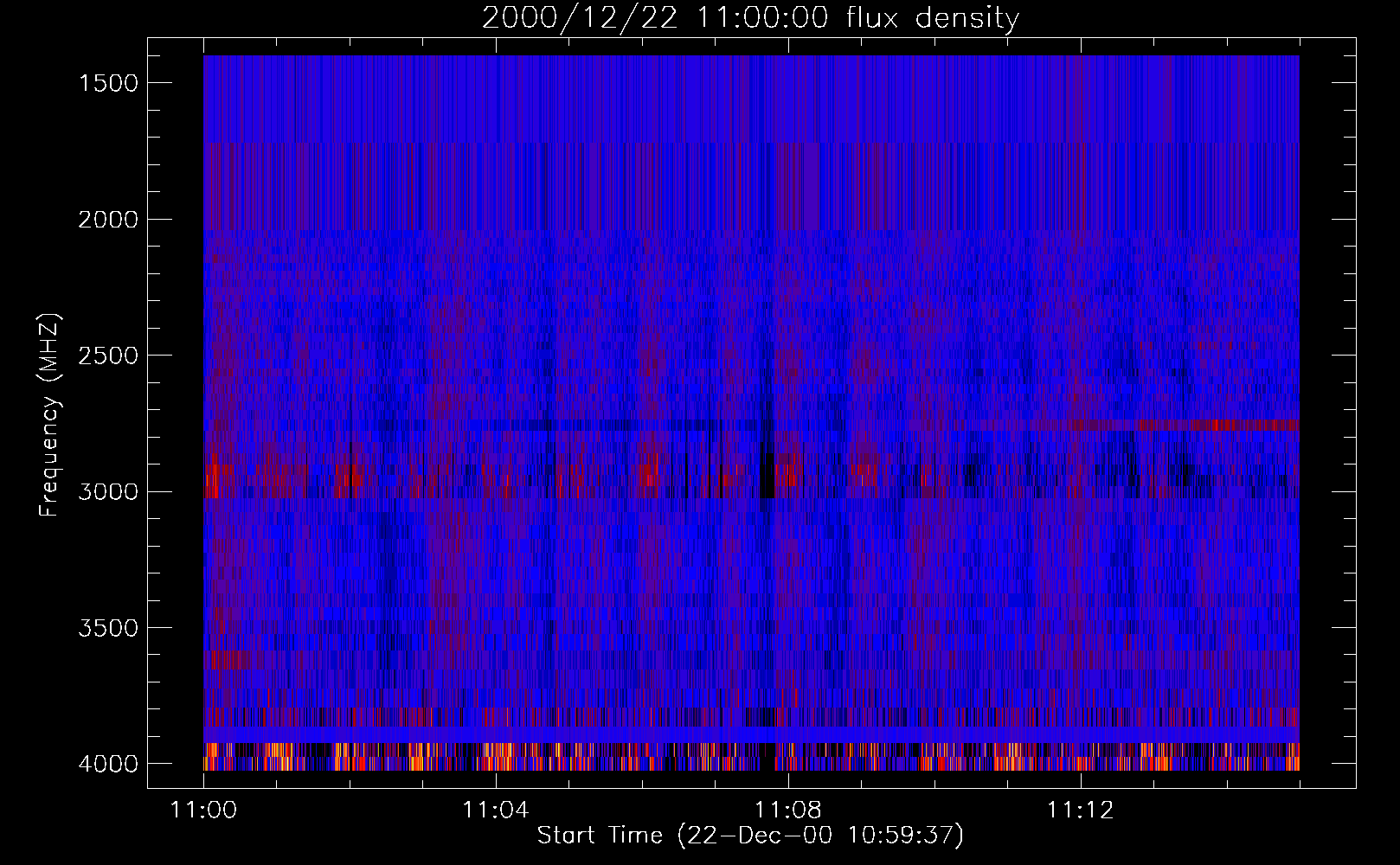Click the 'Frequency (MHZ)' axis label
1400x865 pixels.
point(49,415)
